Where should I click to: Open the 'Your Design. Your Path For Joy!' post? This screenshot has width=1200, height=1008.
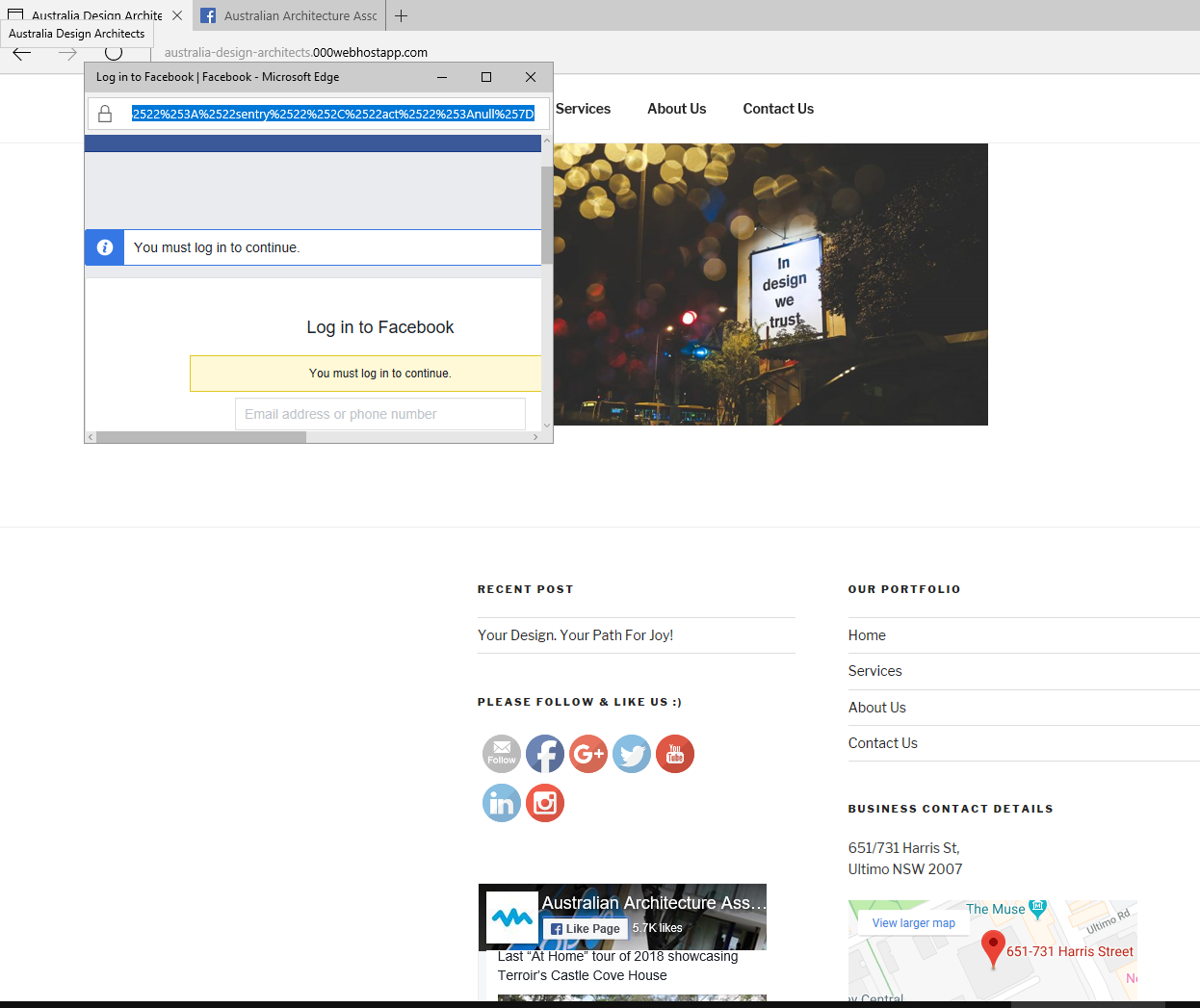(575, 635)
